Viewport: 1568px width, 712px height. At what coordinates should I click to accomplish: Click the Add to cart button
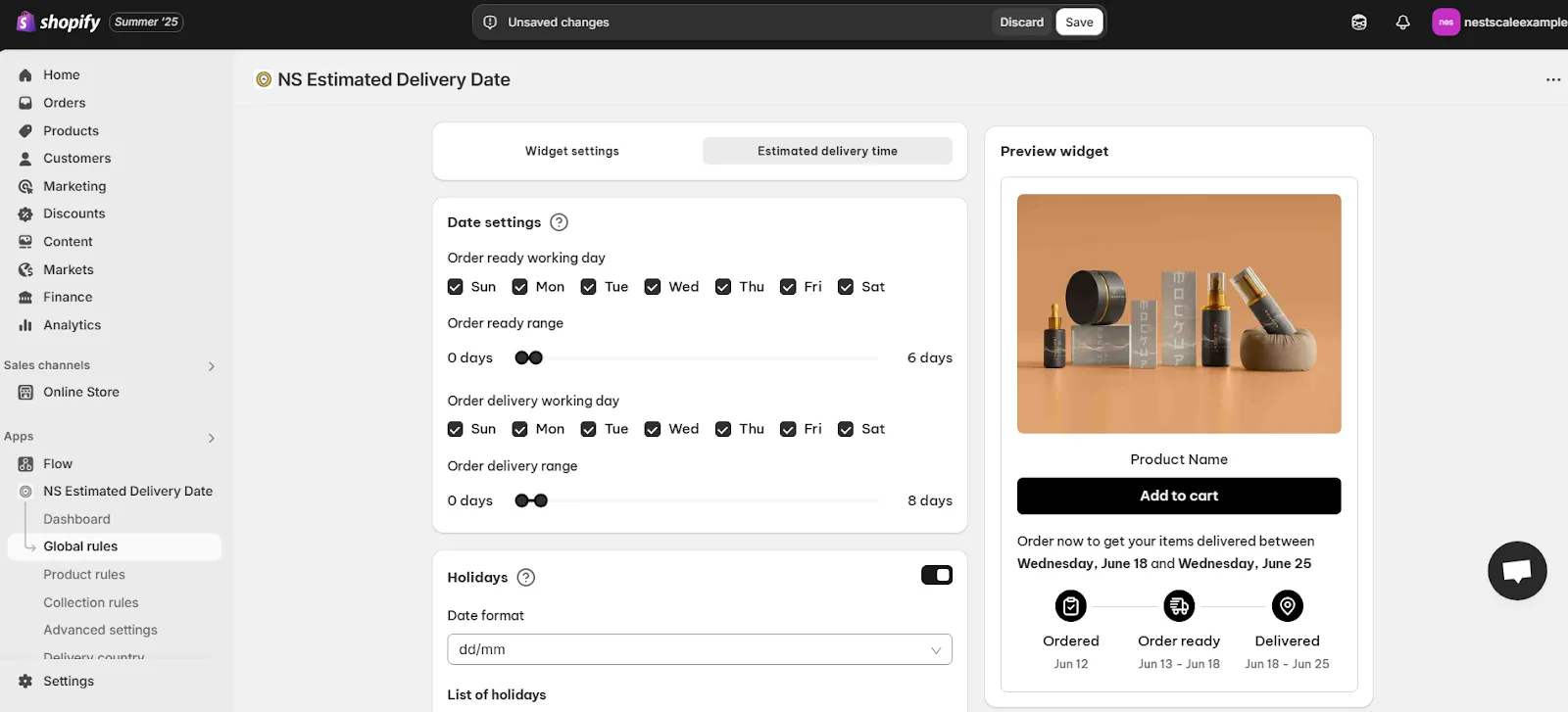pyautogui.click(x=1179, y=496)
